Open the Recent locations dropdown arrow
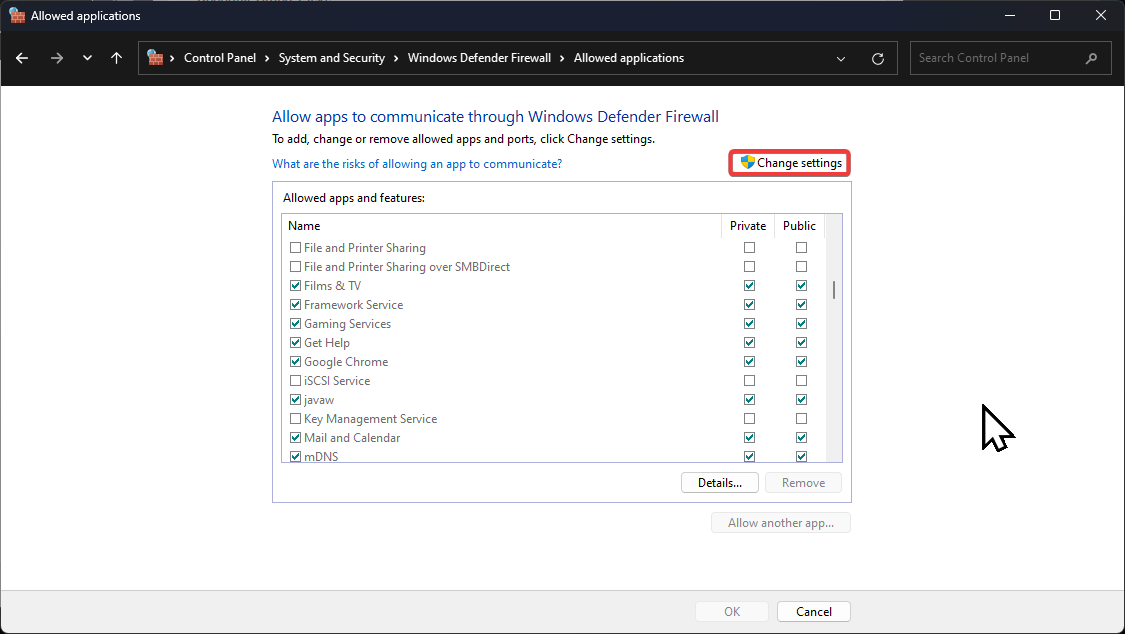 click(x=87, y=58)
